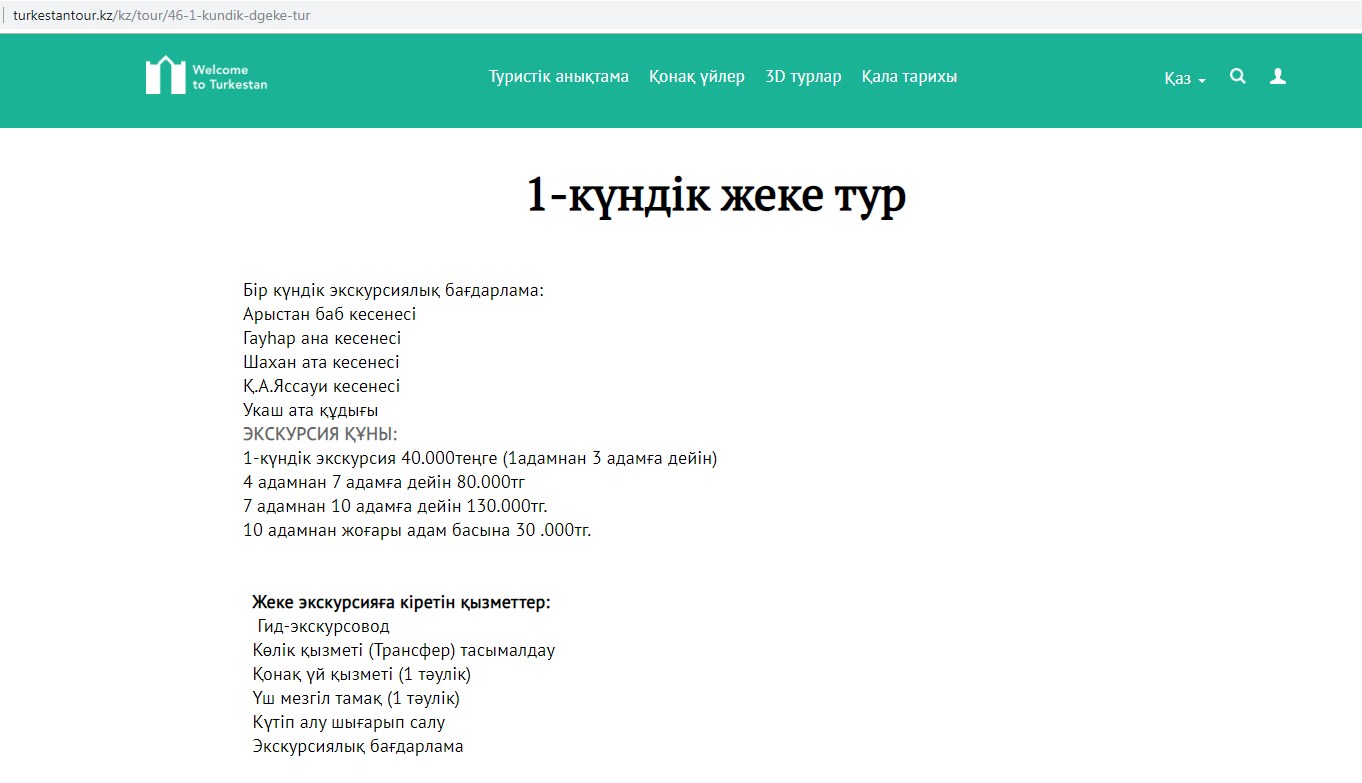Click the final Экскурсиялық бағдарлама line

[358, 746]
